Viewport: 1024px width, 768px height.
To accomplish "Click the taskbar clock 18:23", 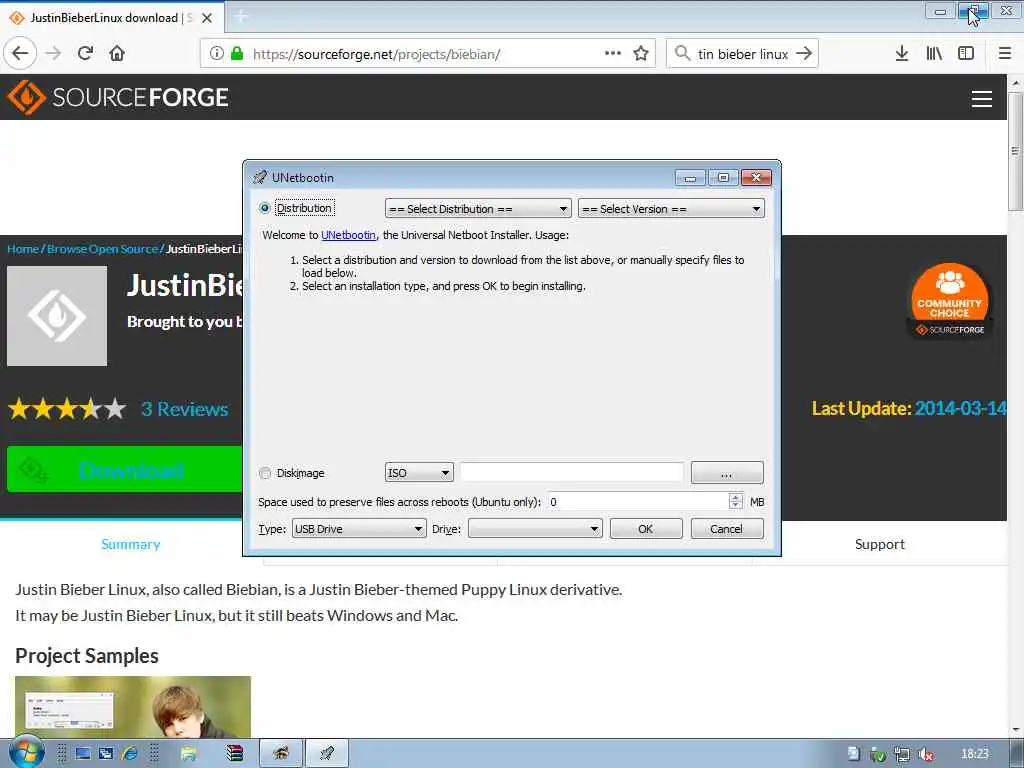I will [x=975, y=754].
